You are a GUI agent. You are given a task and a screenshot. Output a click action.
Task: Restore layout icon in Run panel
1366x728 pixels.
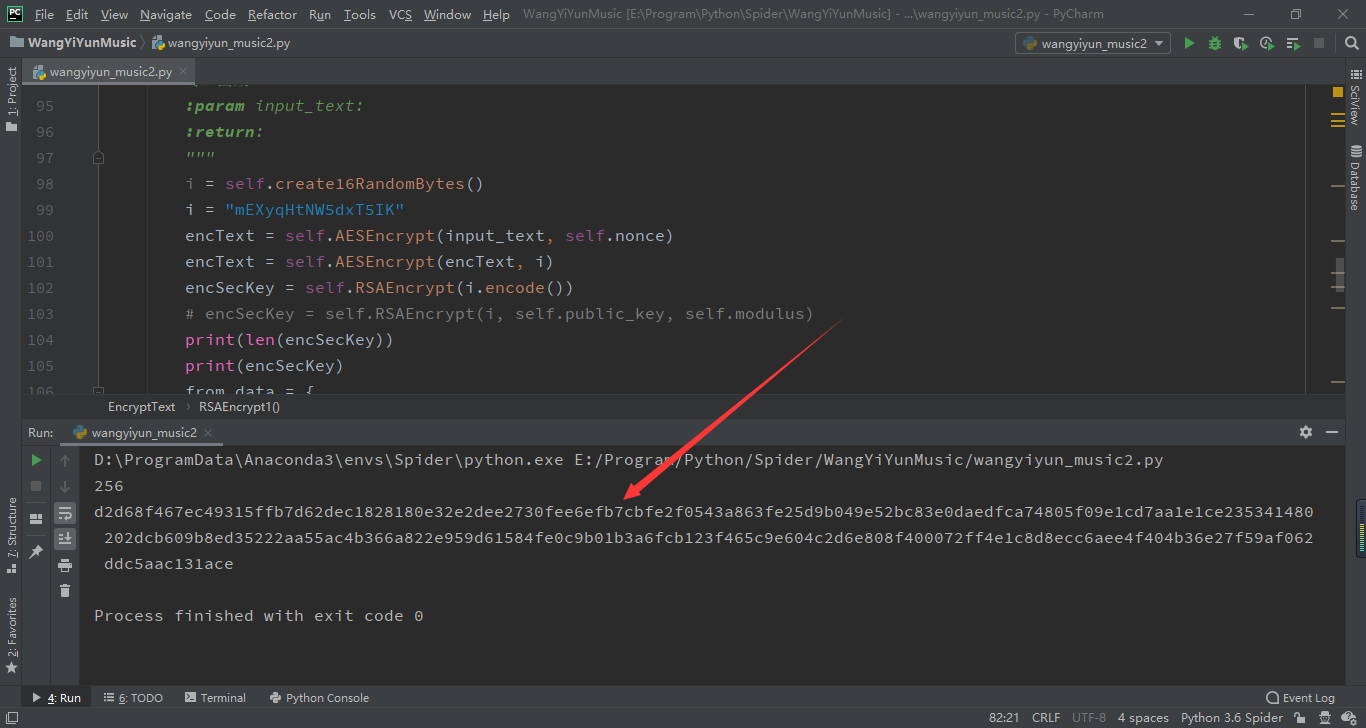[36, 518]
